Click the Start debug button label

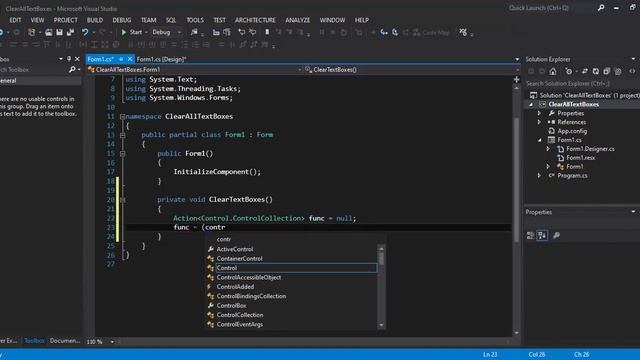pyautogui.click(x=136, y=32)
